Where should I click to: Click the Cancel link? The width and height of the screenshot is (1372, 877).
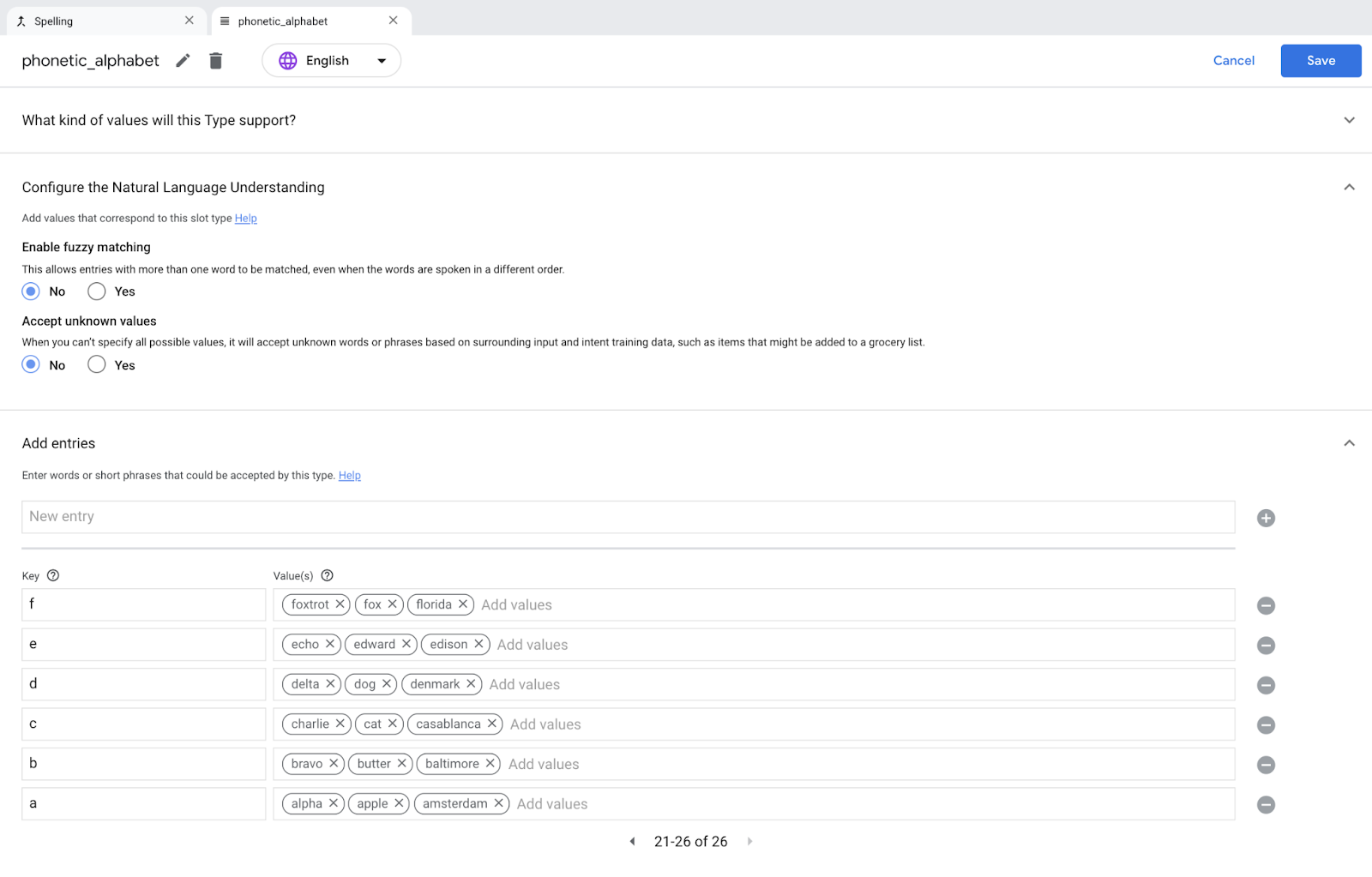(1233, 61)
